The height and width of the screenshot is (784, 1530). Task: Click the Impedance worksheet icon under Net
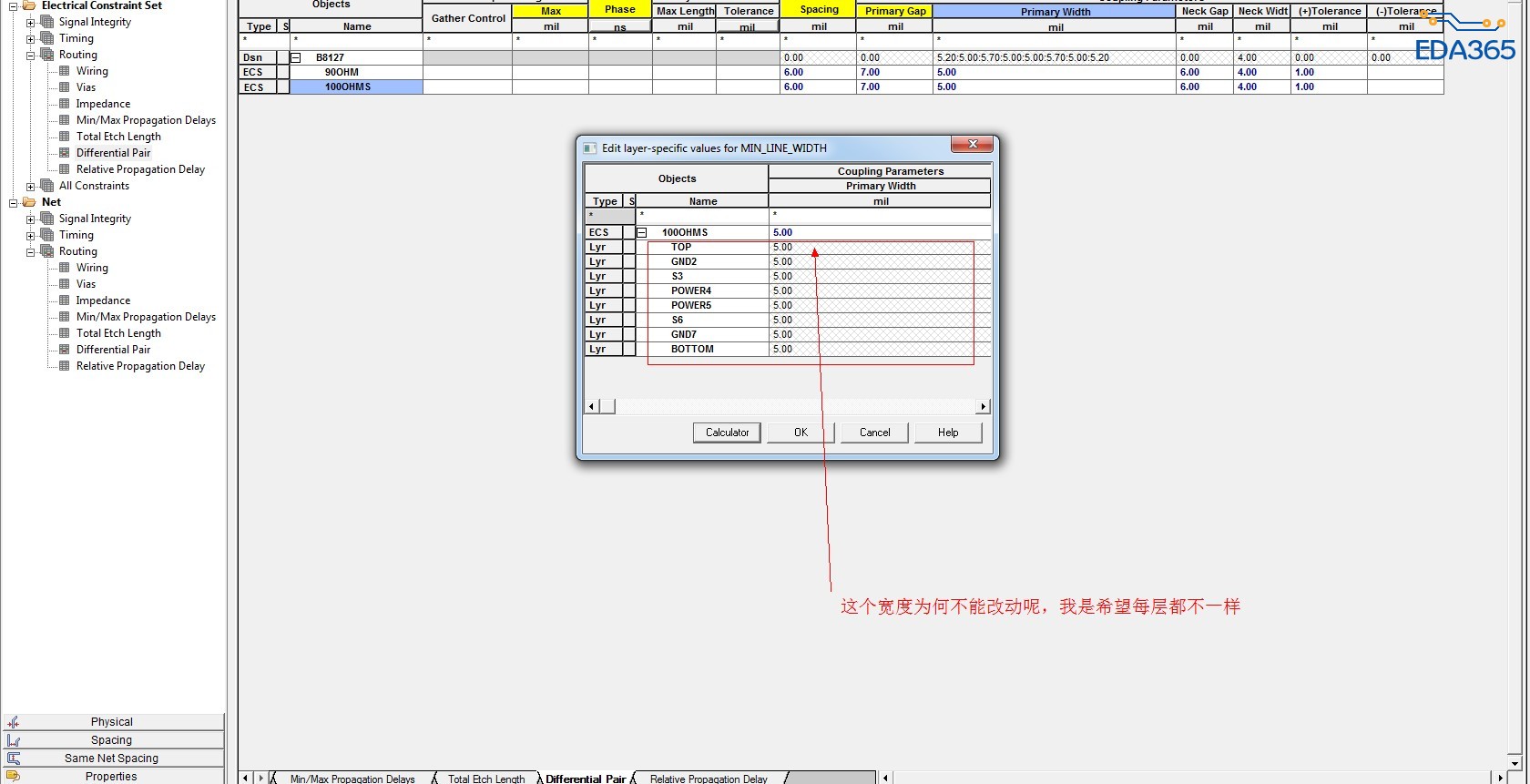click(65, 300)
